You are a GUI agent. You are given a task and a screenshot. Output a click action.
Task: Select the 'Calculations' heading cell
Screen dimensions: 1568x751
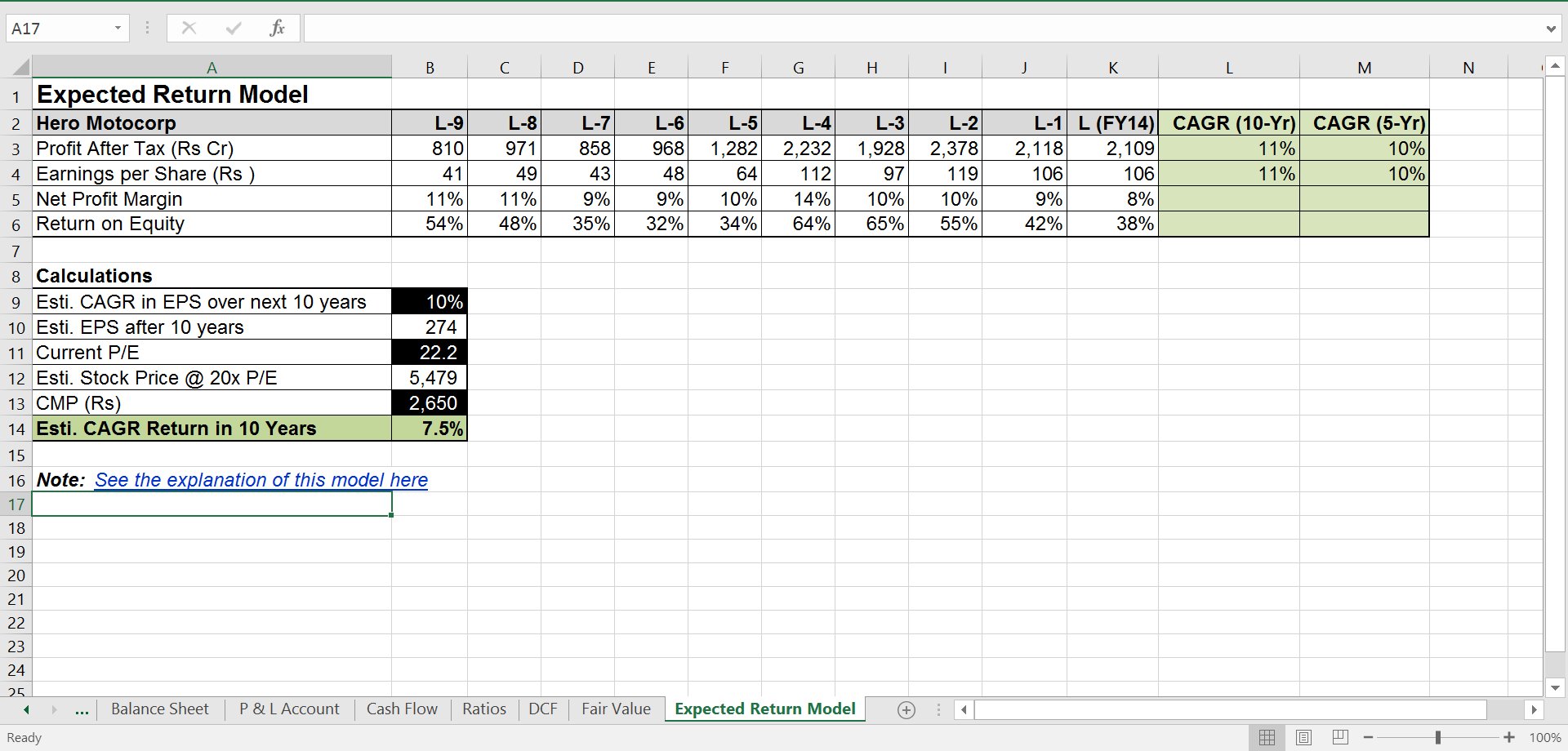point(212,276)
